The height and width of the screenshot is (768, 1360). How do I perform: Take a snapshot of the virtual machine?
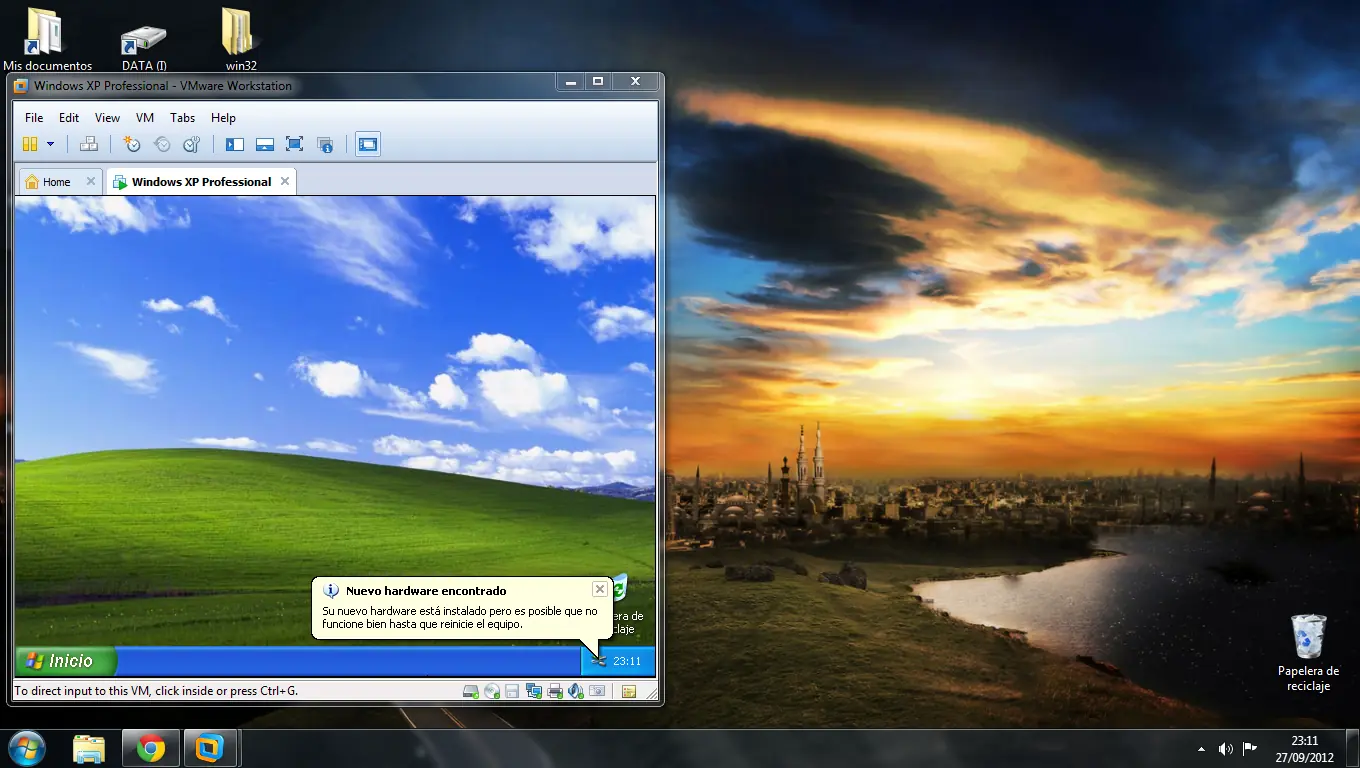tap(131, 144)
